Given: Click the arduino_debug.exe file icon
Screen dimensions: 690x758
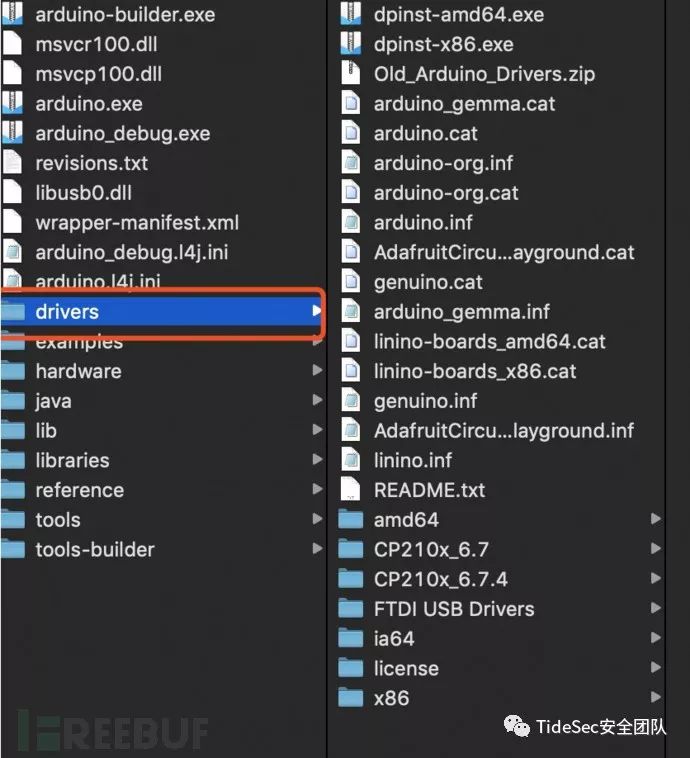Looking at the screenshot, I should click(12, 132).
